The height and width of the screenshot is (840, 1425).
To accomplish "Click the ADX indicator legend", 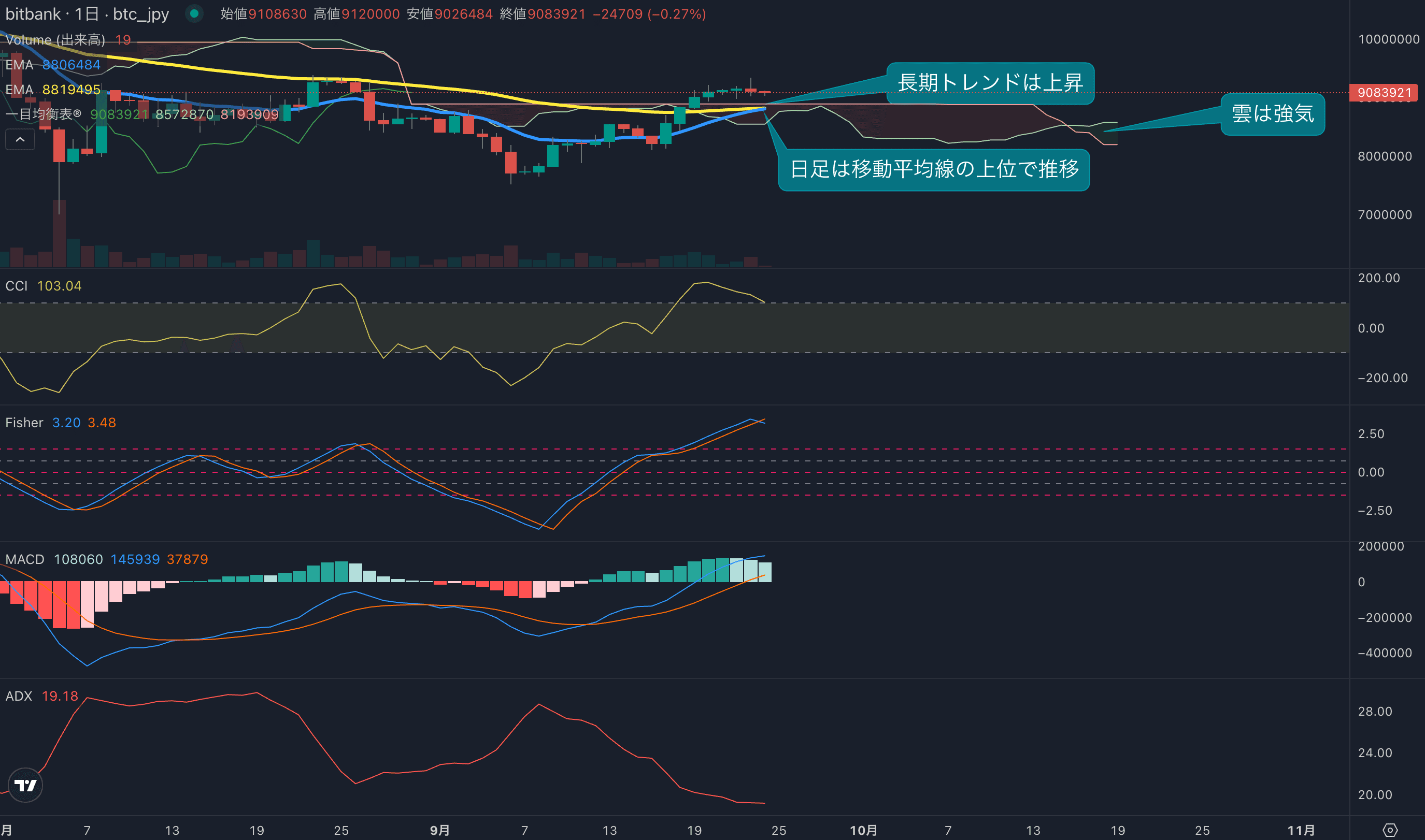I will coord(19,696).
